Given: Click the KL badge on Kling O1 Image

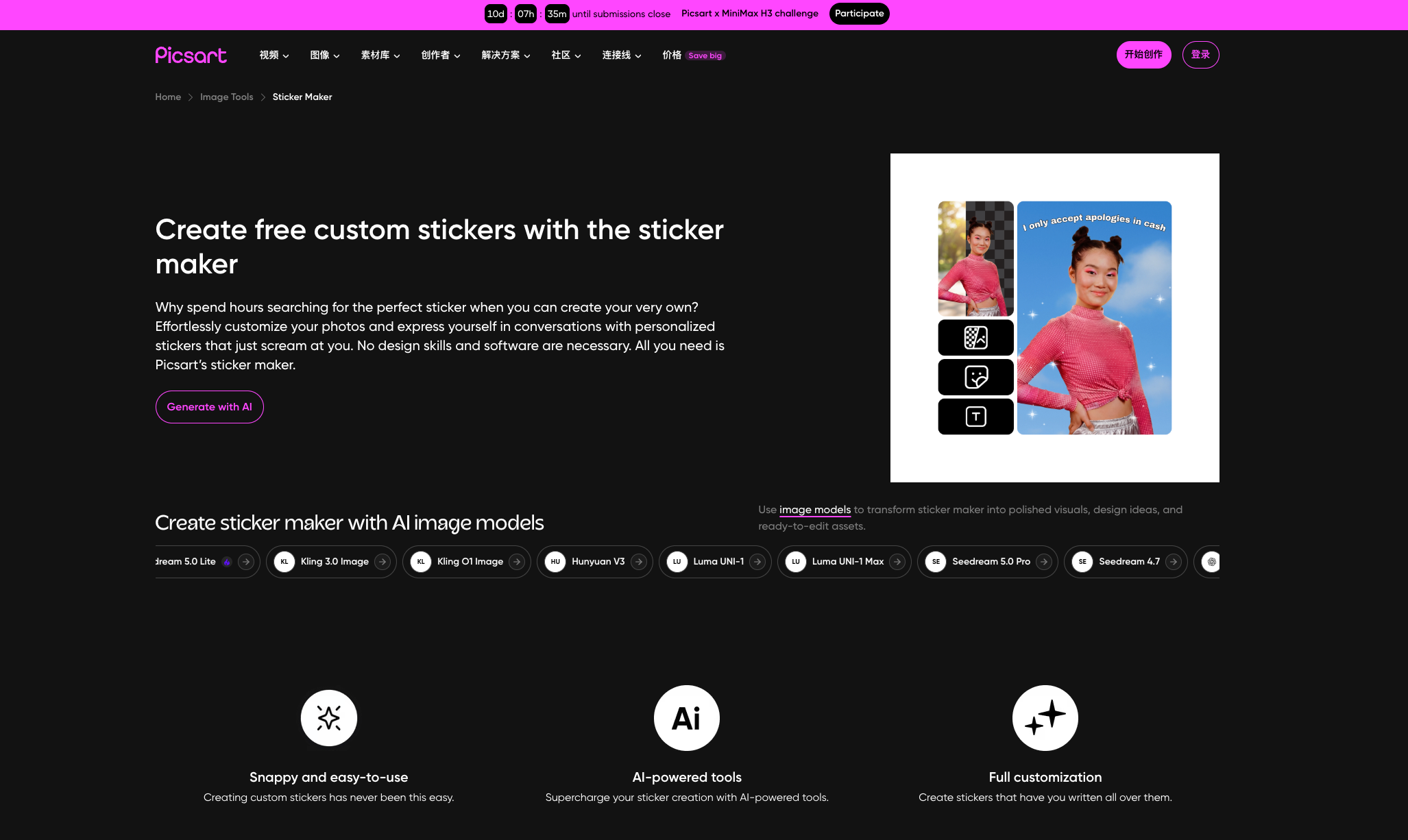Looking at the screenshot, I should [421, 562].
